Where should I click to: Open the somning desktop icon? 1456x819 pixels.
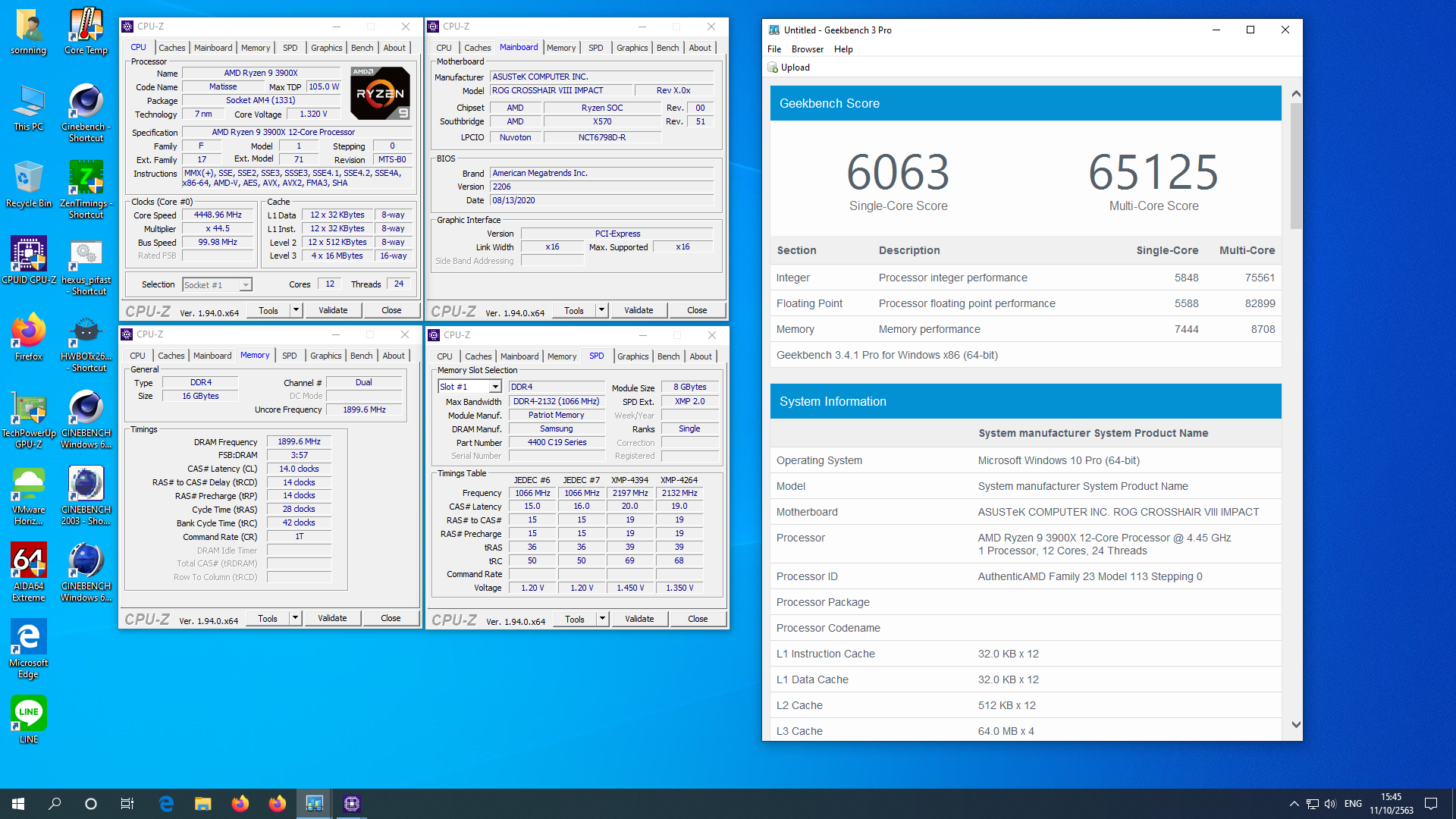(29, 32)
